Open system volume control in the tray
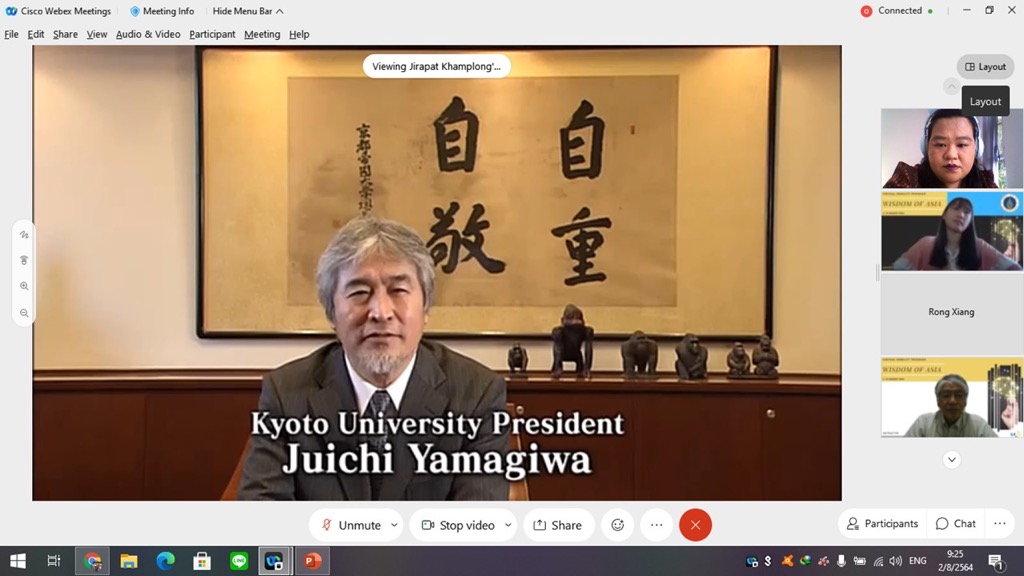This screenshot has height=576, width=1024. 895,561
